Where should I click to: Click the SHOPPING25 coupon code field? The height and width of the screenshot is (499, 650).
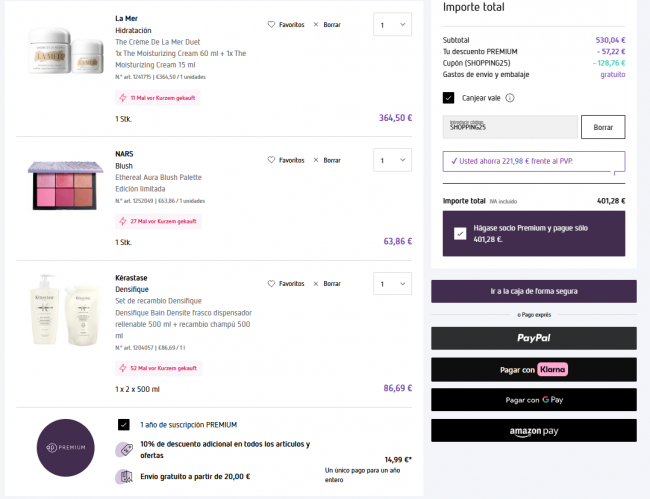point(510,127)
